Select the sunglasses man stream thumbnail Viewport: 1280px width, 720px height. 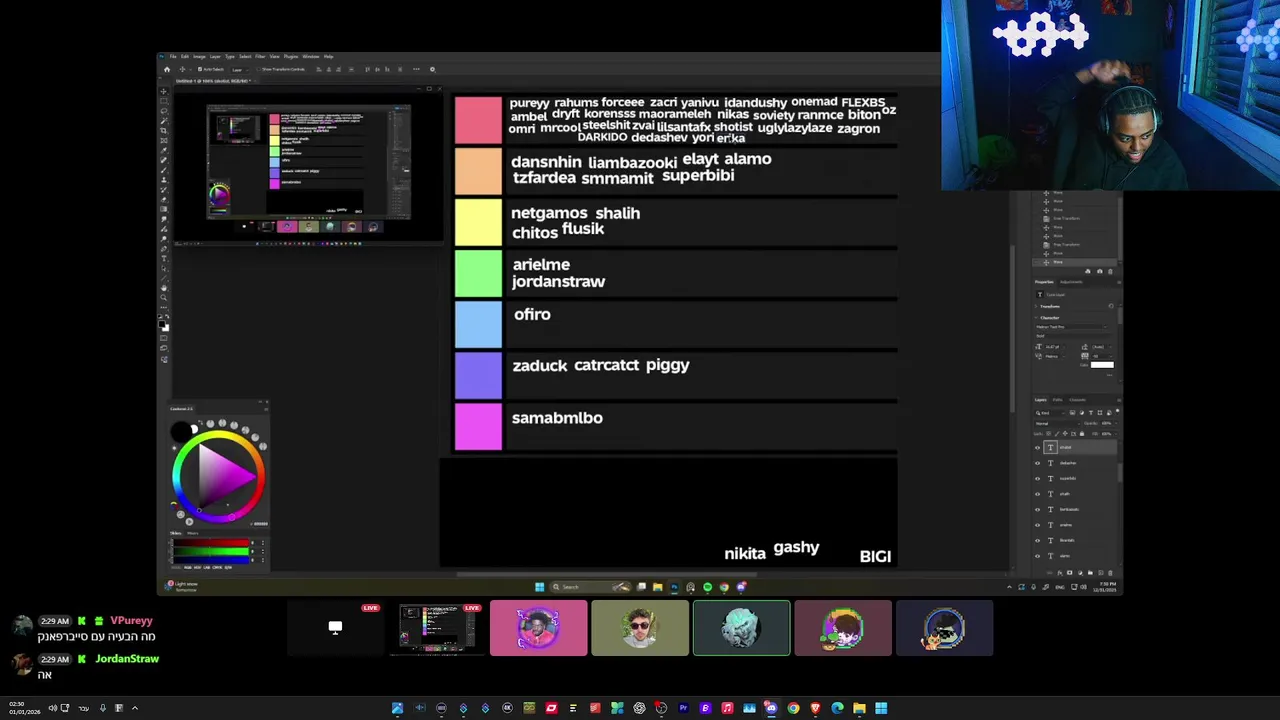[640, 628]
